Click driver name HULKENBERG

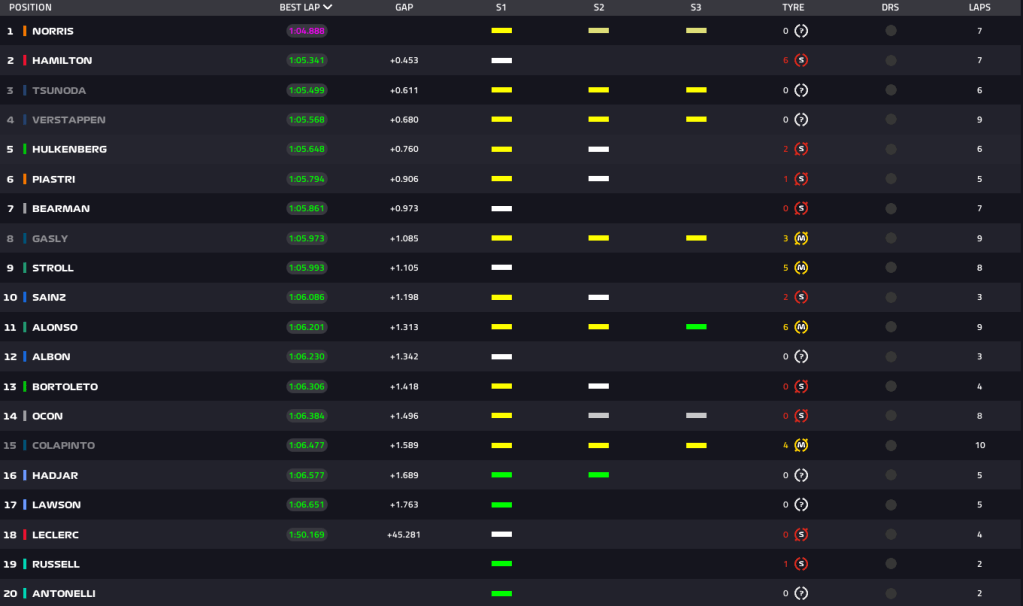pos(69,149)
